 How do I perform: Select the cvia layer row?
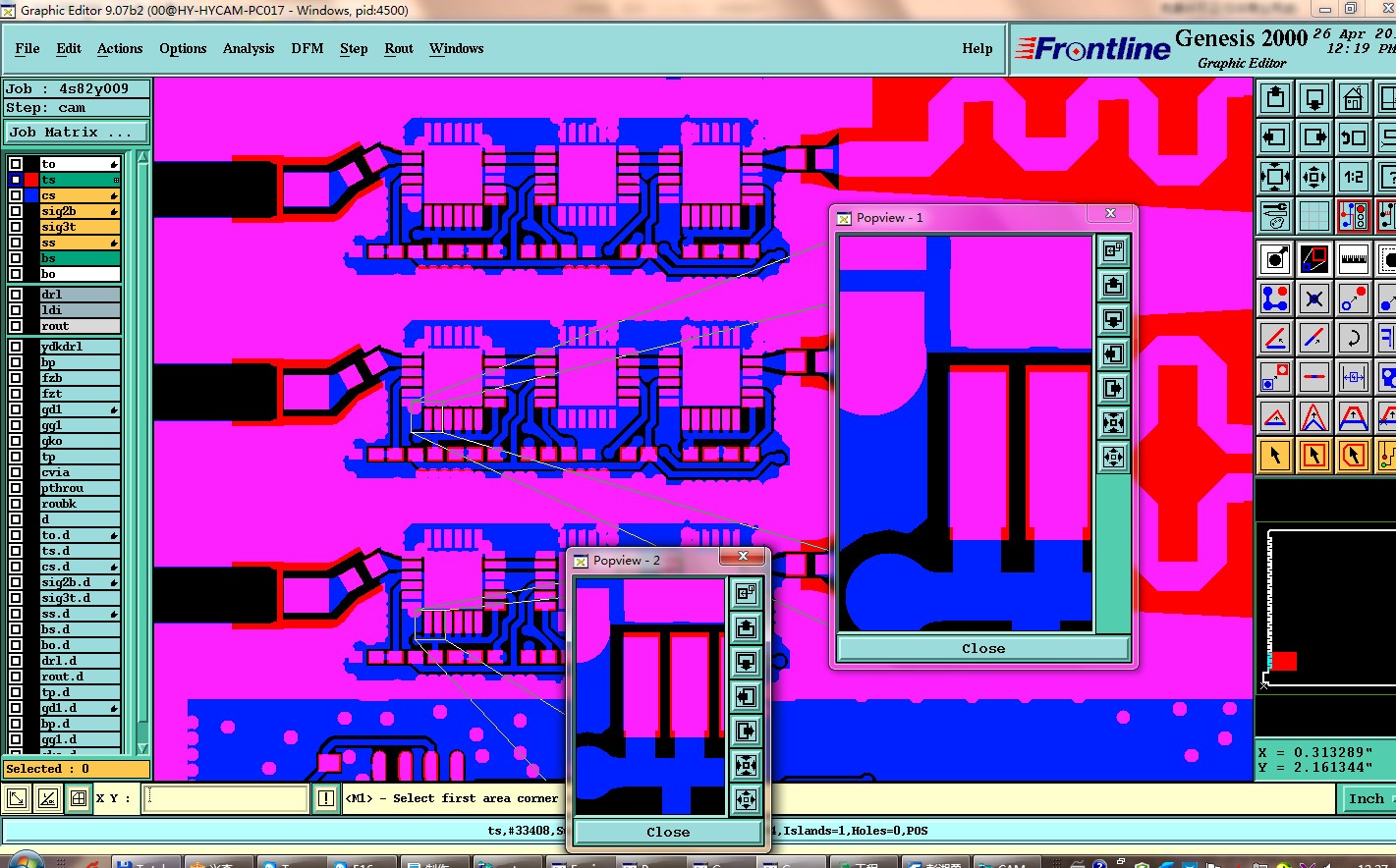(x=81, y=472)
